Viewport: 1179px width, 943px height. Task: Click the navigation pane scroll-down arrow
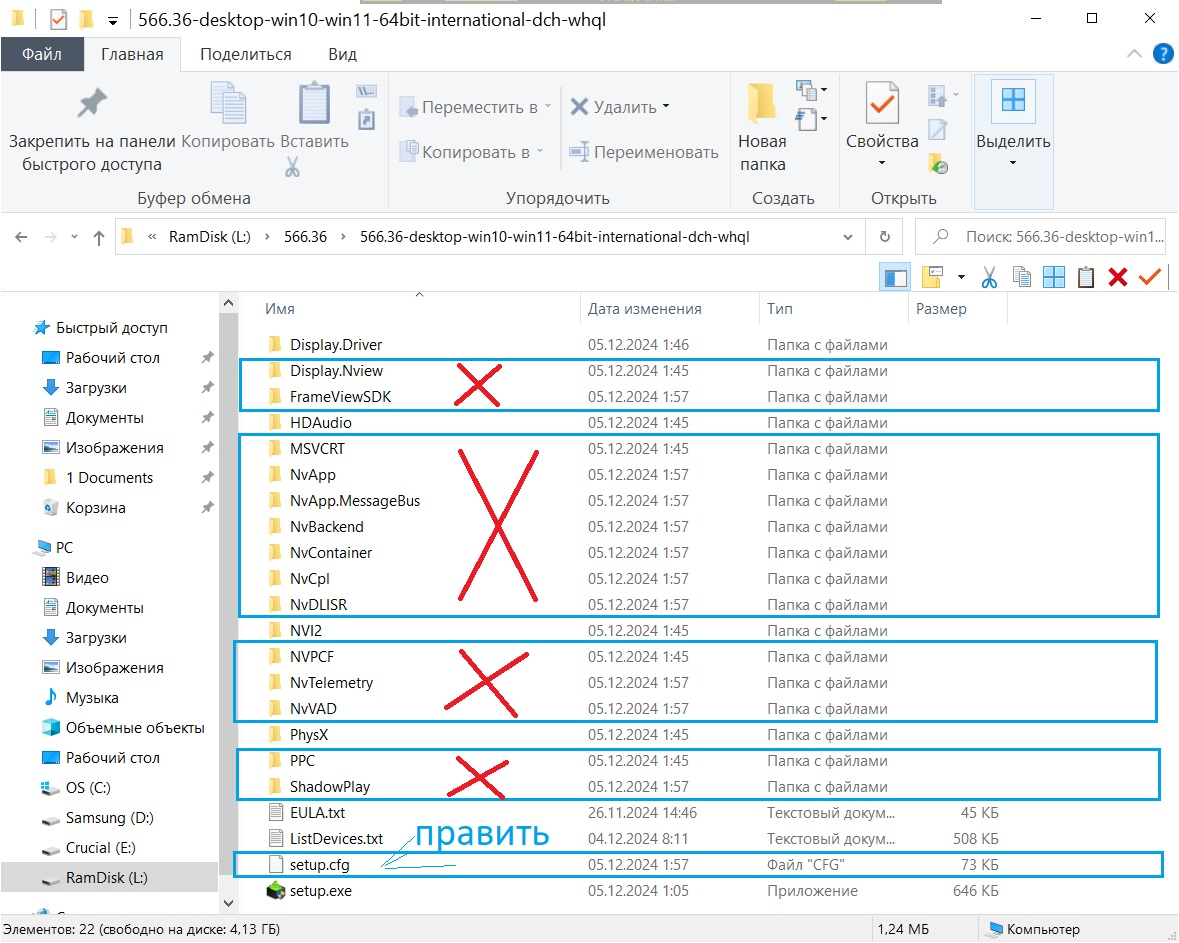pyautogui.click(x=229, y=902)
